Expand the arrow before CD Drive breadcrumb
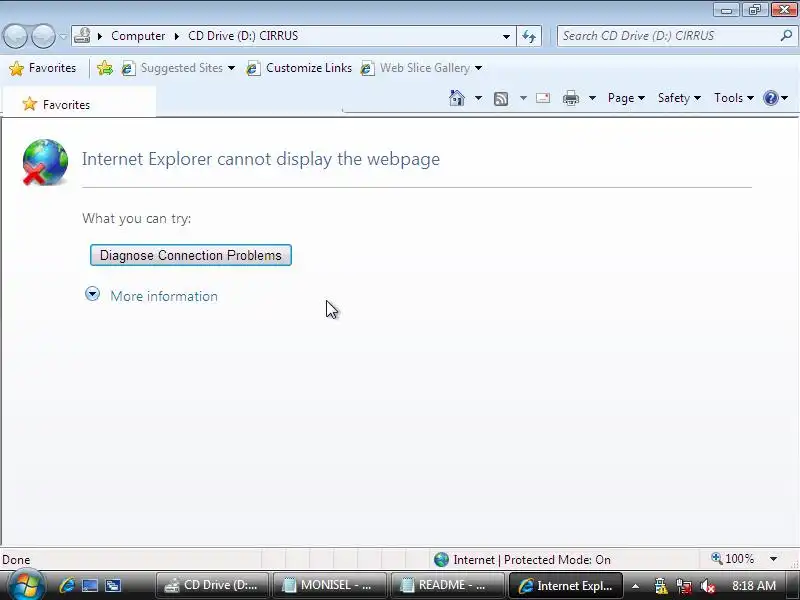Viewport: 800px width, 600px height. pyautogui.click(x=177, y=36)
